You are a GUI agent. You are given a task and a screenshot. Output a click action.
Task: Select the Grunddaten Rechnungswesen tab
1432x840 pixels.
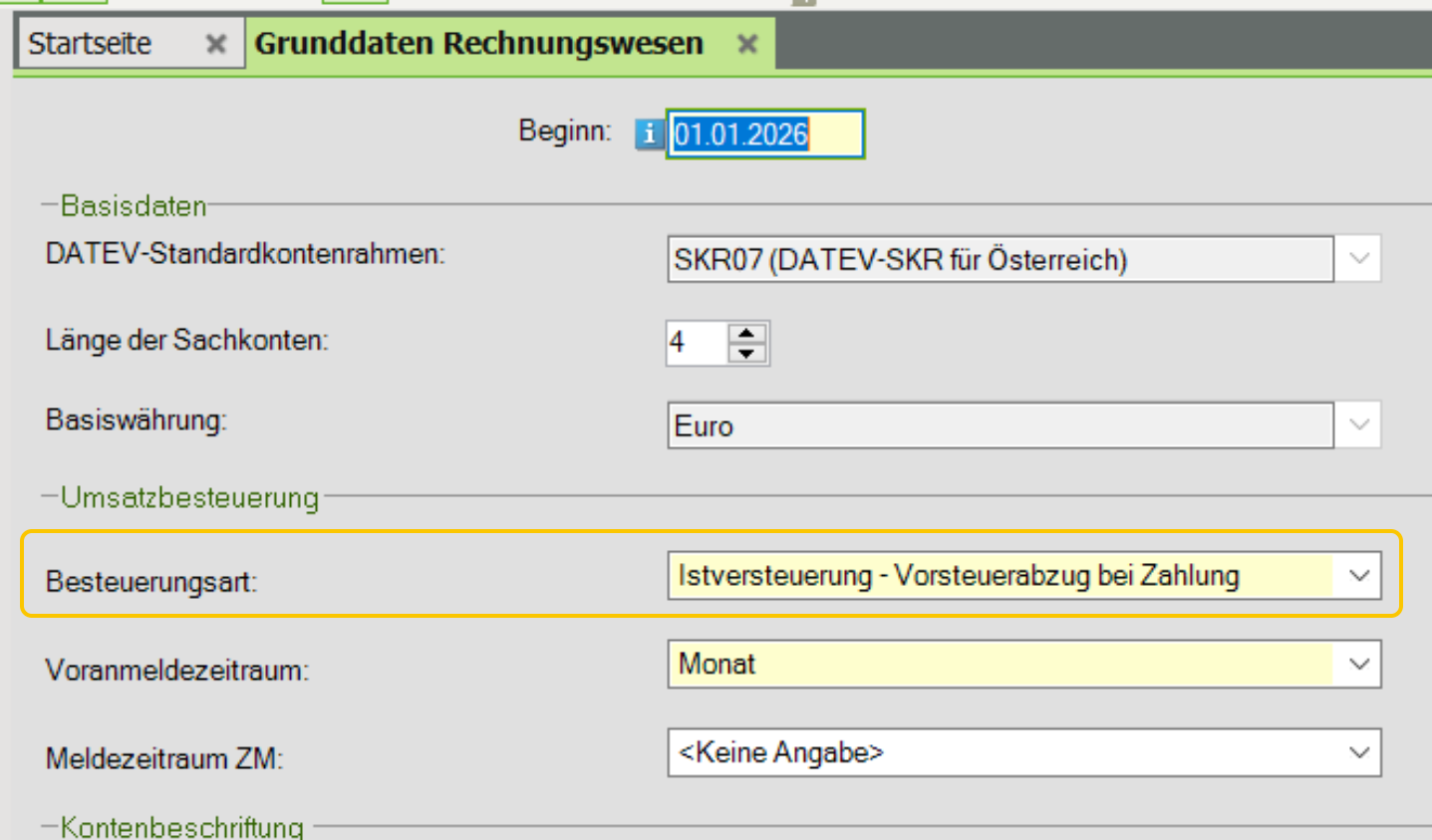(x=478, y=44)
